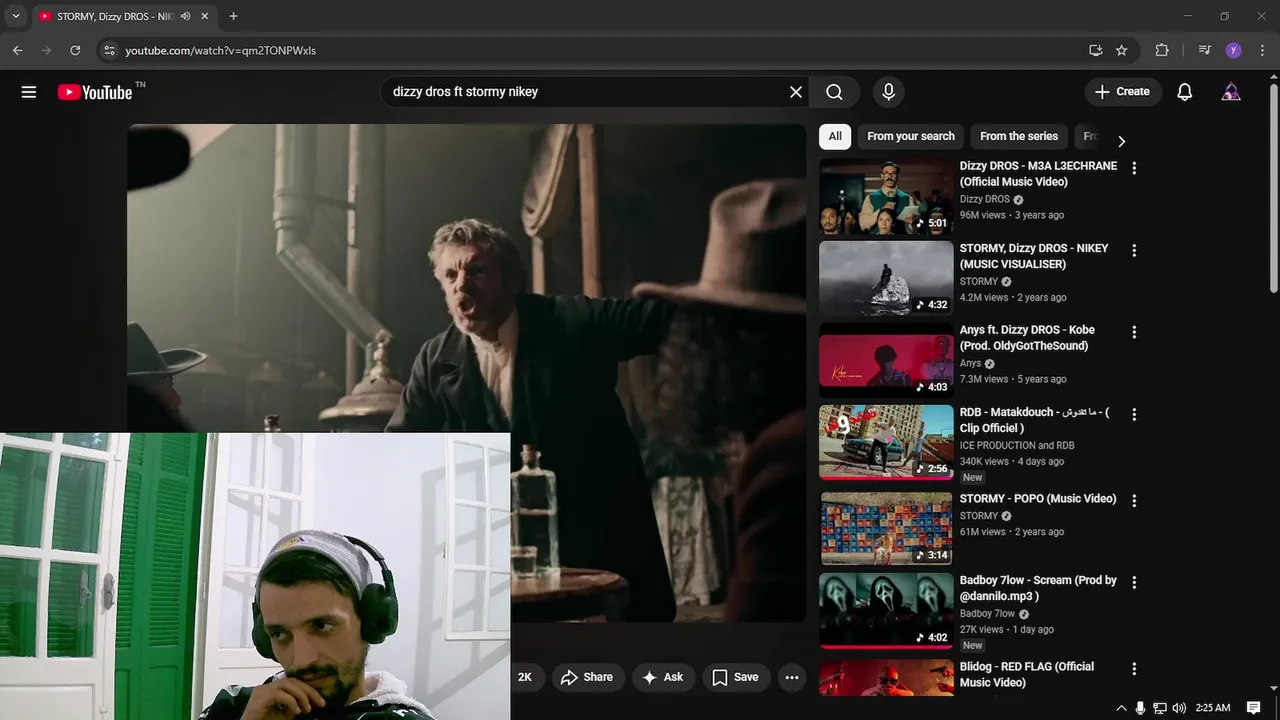The height and width of the screenshot is (720, 1280).
Task: Open options for Badboy 7low Scream
Action: [1134, 582]
